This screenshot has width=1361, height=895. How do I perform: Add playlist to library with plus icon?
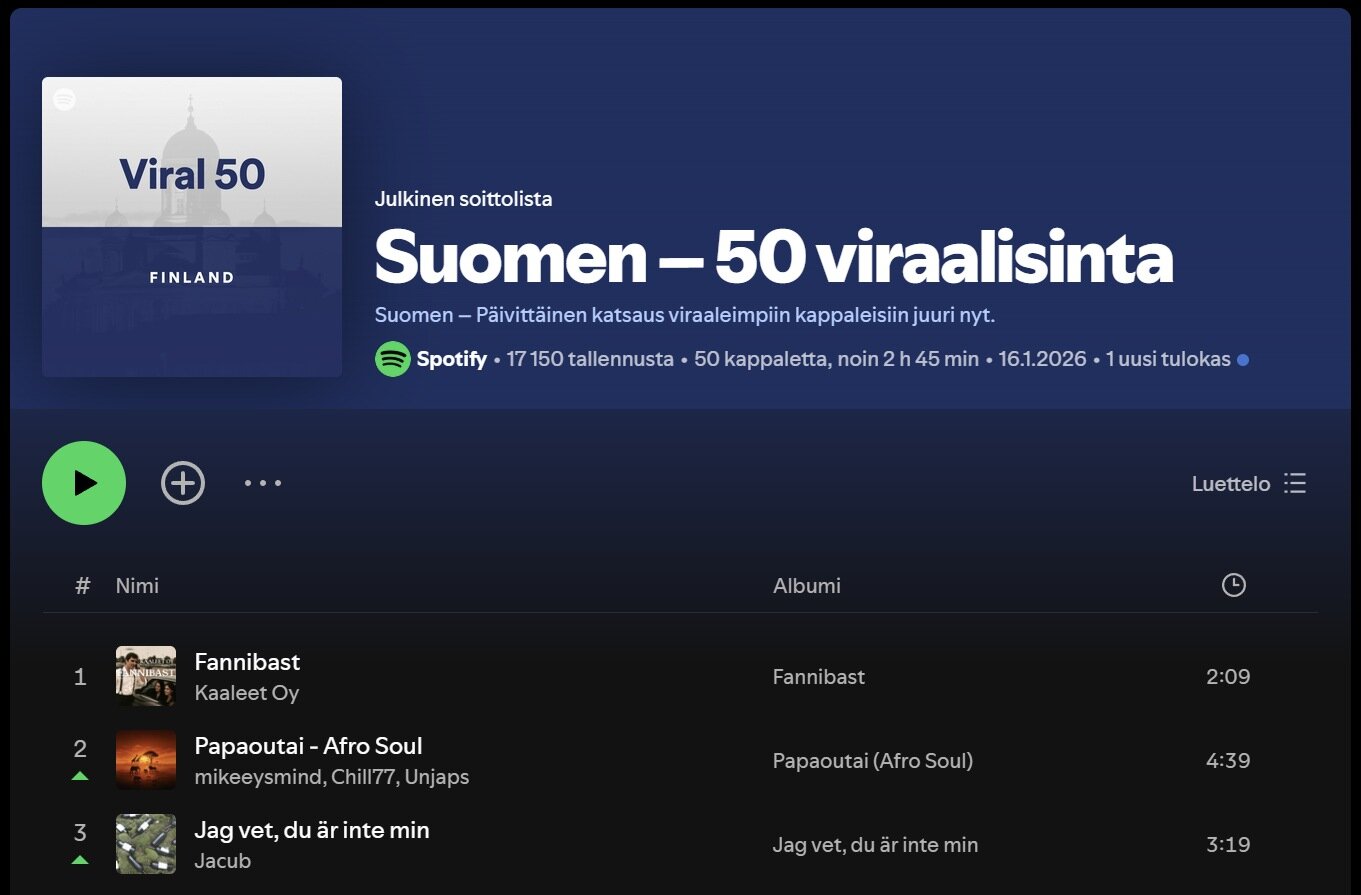(183, 483)
